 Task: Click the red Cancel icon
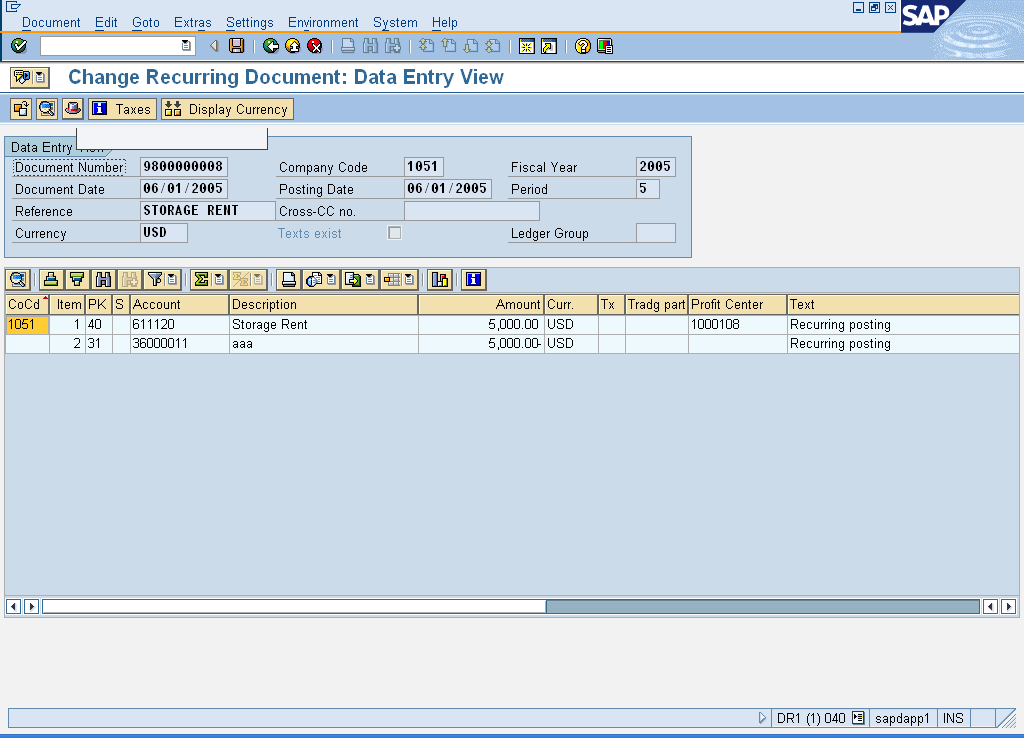[x=315, y=46]
